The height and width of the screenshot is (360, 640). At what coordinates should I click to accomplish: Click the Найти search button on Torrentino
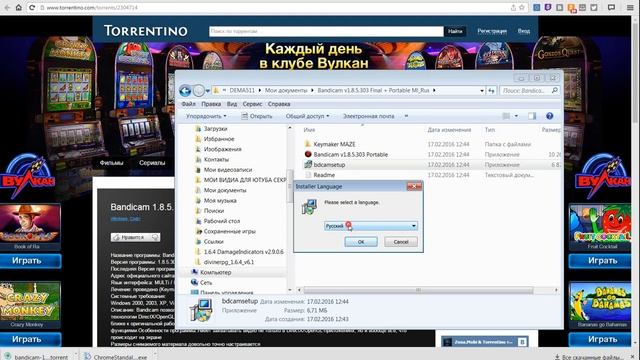pos(455,31)
